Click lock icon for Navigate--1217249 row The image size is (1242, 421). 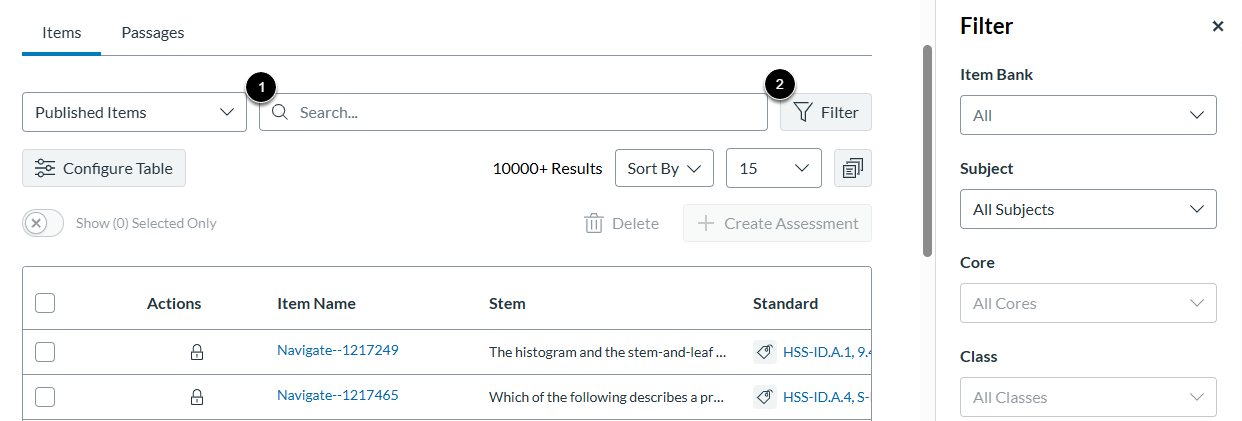click(197, 352)
